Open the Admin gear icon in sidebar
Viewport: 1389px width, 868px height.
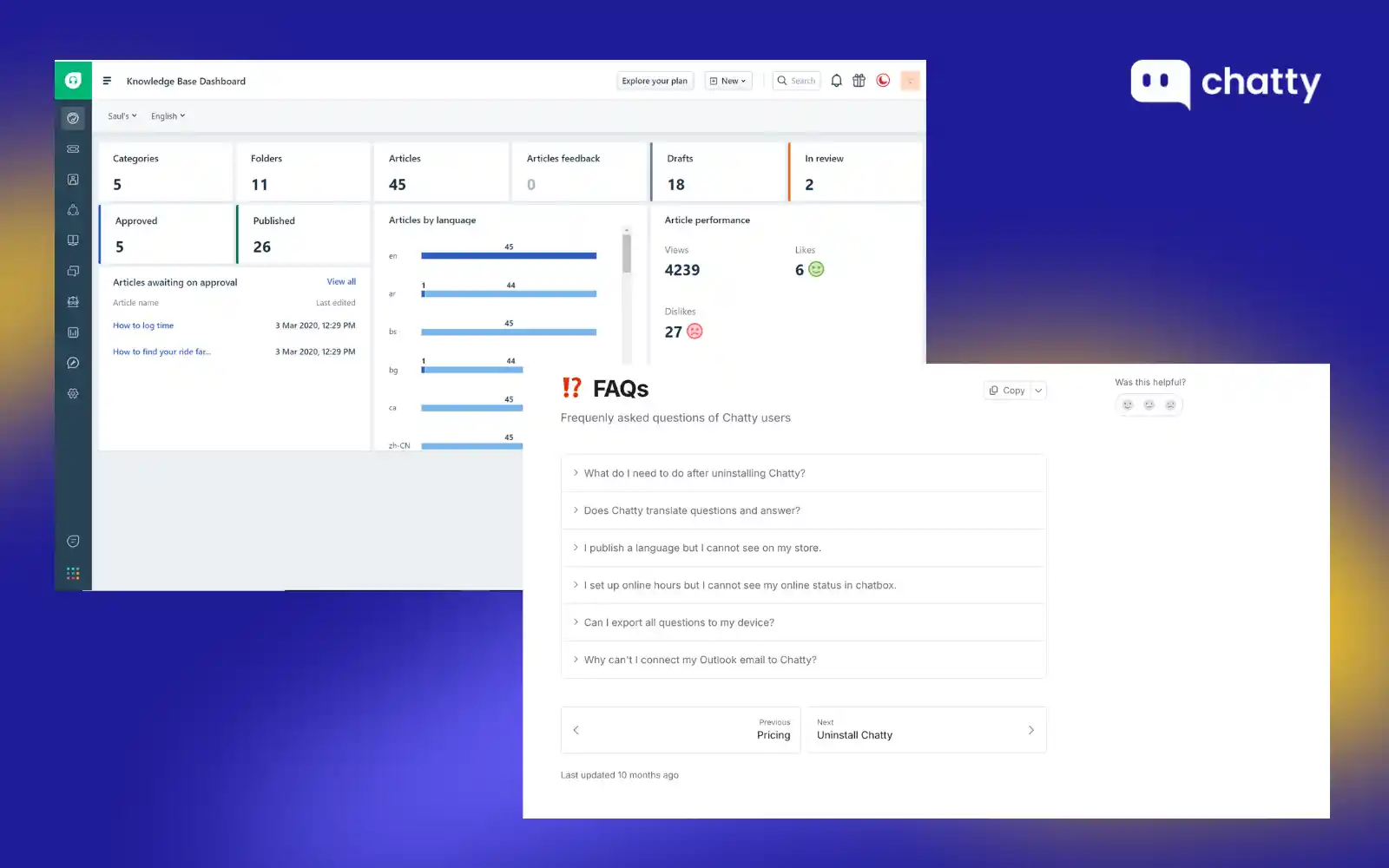tap(73, 393)
